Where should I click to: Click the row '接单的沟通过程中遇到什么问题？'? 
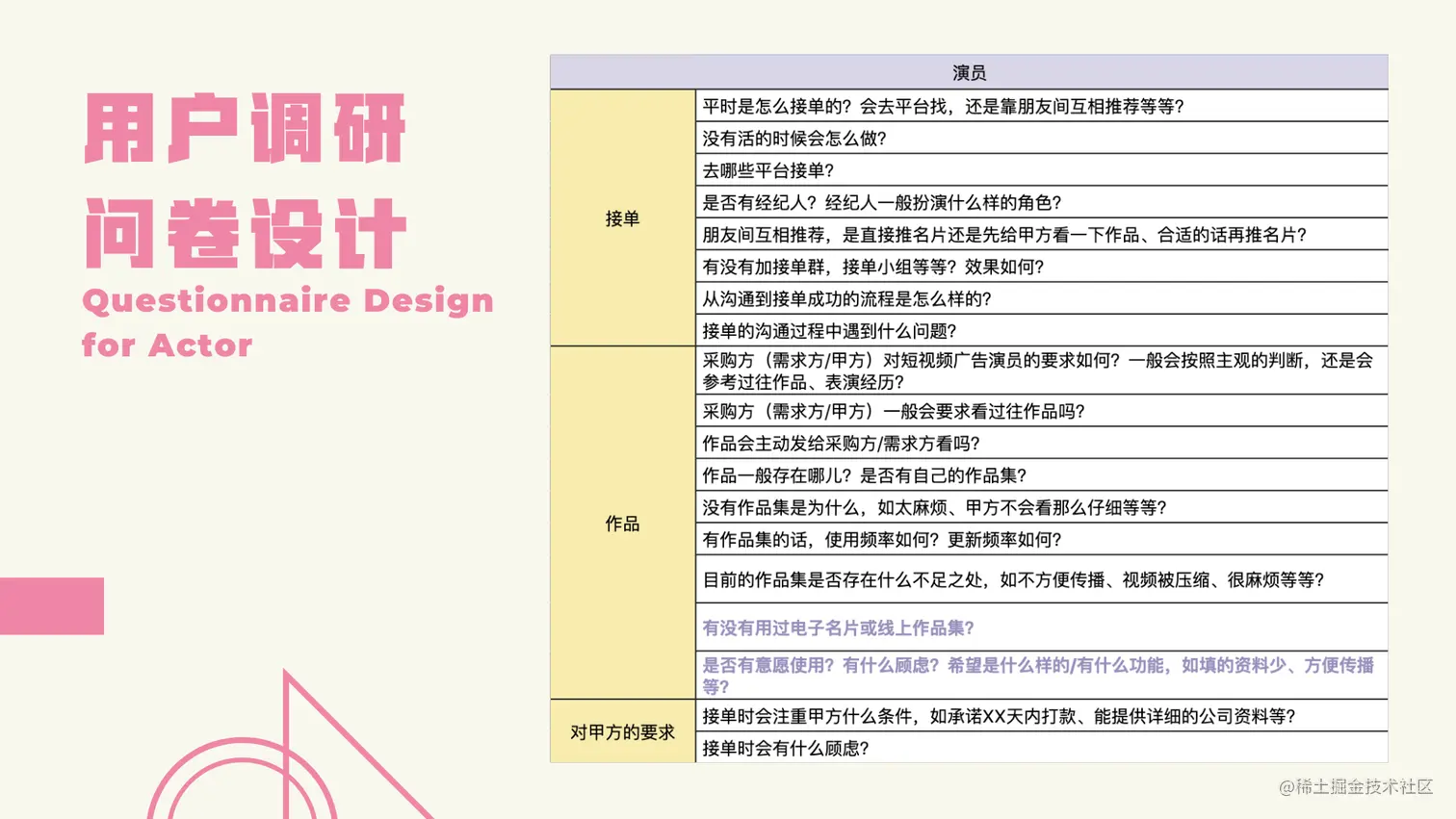(1042, 331)
